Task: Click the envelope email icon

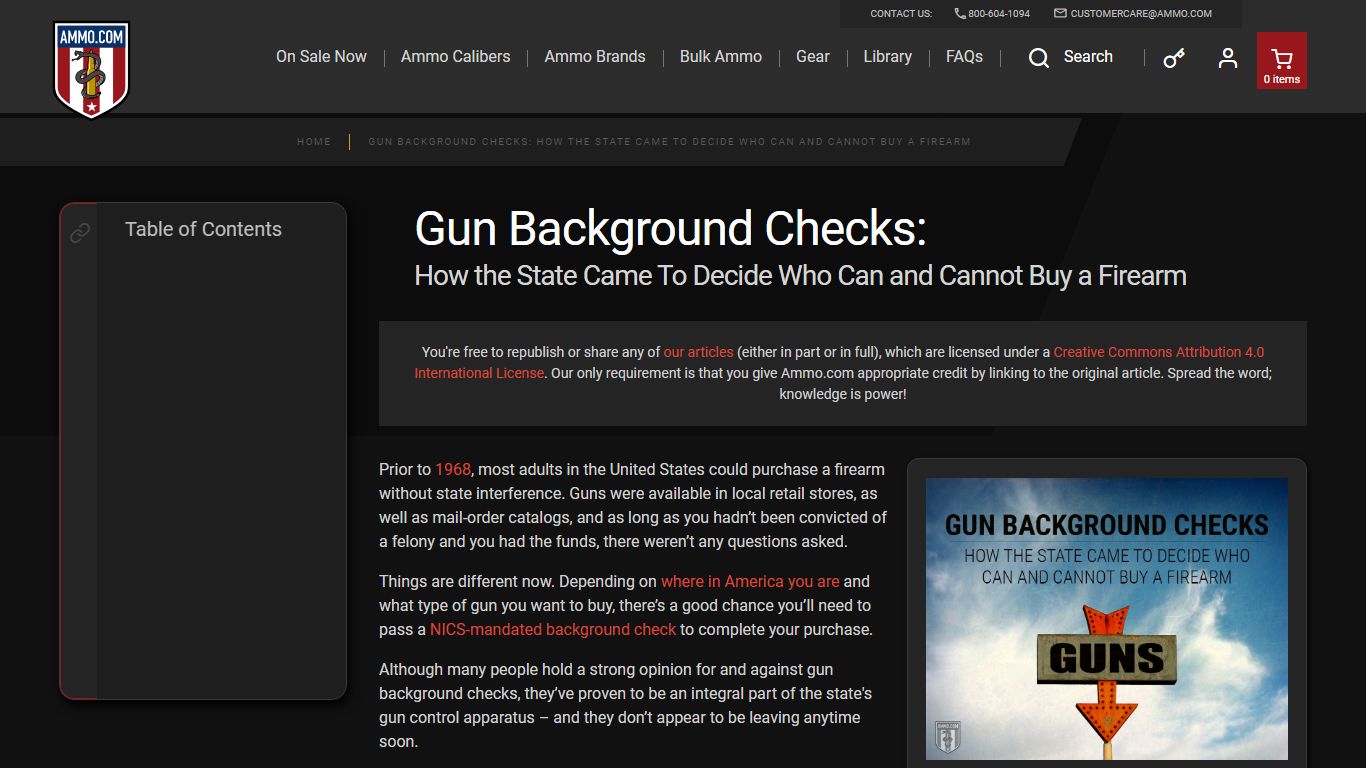Action: click(x=1060, y=14)
